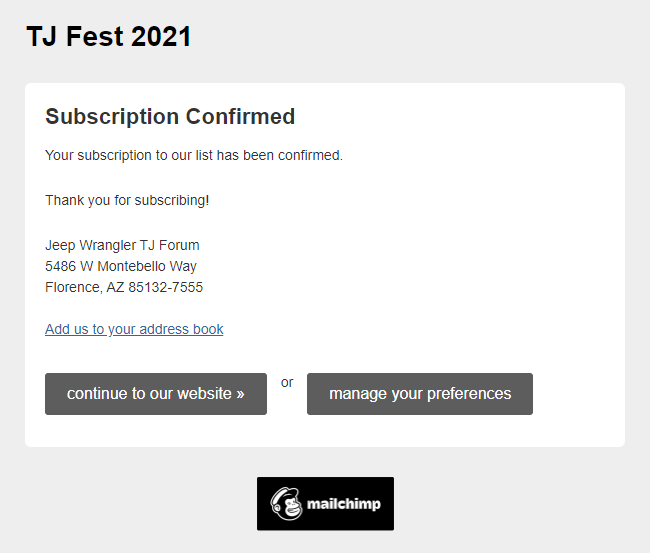Image resolution: width=650 pixels, height=553 pixels.
Task: Click the year 2021 in the title
Action: point(161,37)
